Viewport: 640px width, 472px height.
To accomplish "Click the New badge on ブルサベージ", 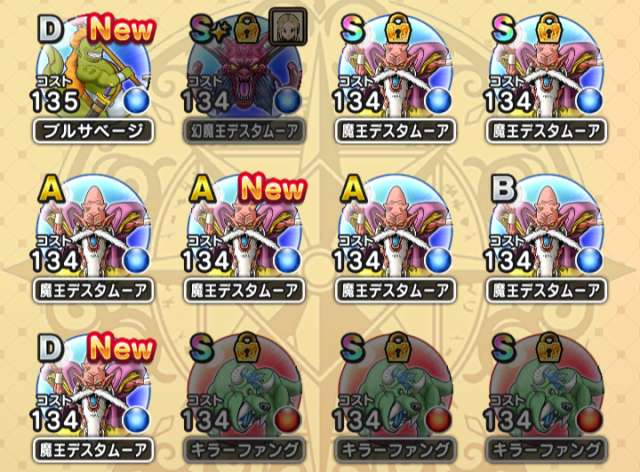I will (122, 29).
